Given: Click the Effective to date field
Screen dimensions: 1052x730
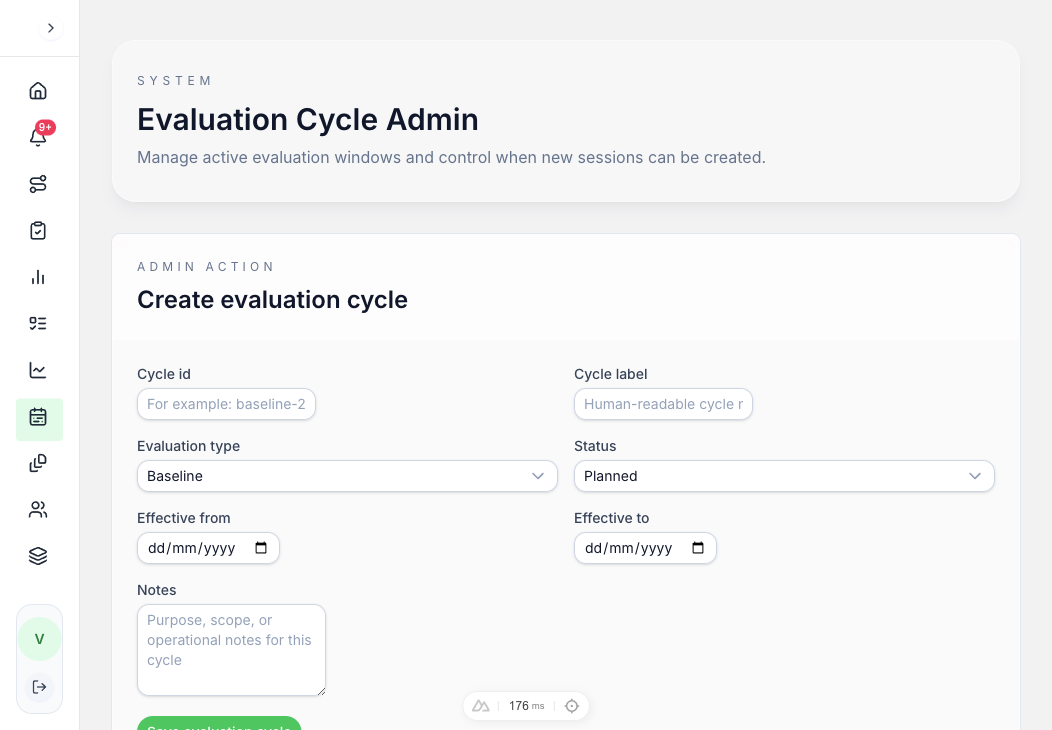Looking at the screenshot, I should click(645, 548).
